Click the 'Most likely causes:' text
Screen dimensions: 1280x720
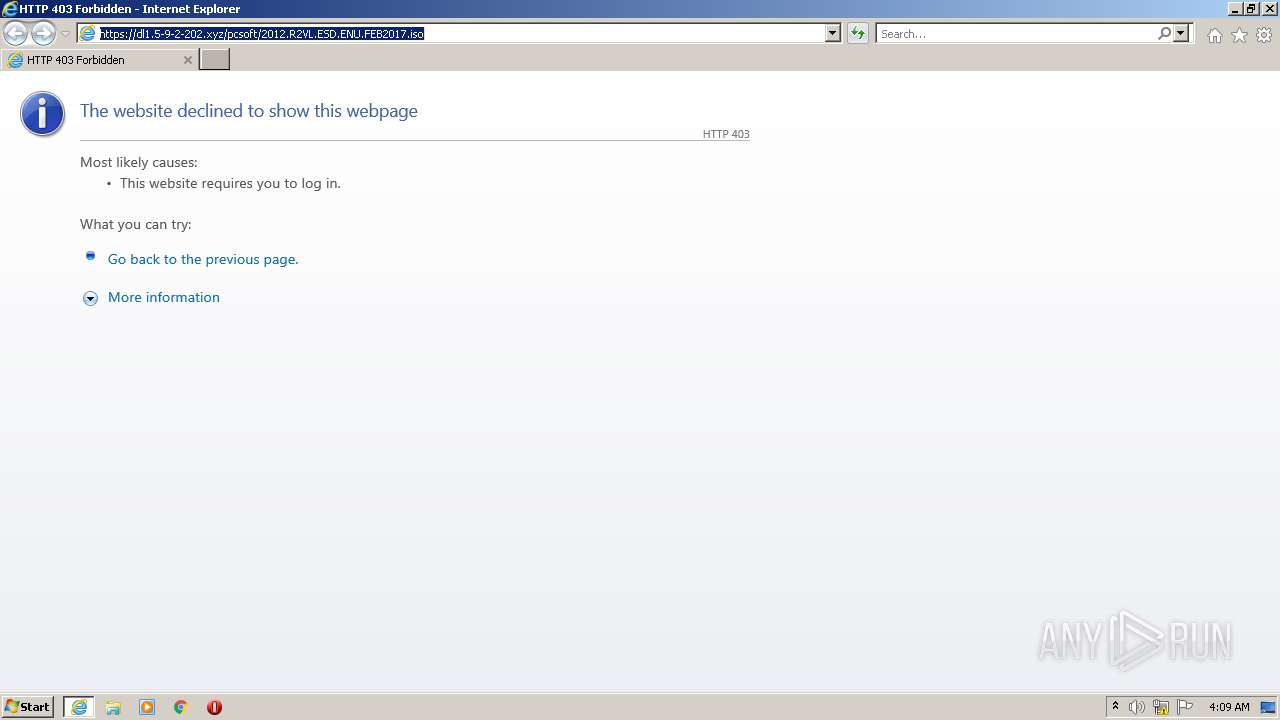coord(139,162)
